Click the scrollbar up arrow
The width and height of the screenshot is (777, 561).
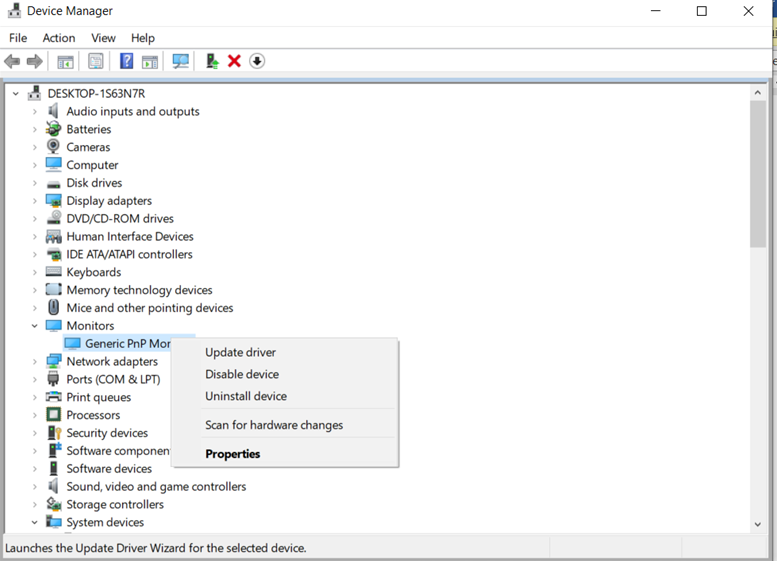(757, 93)
